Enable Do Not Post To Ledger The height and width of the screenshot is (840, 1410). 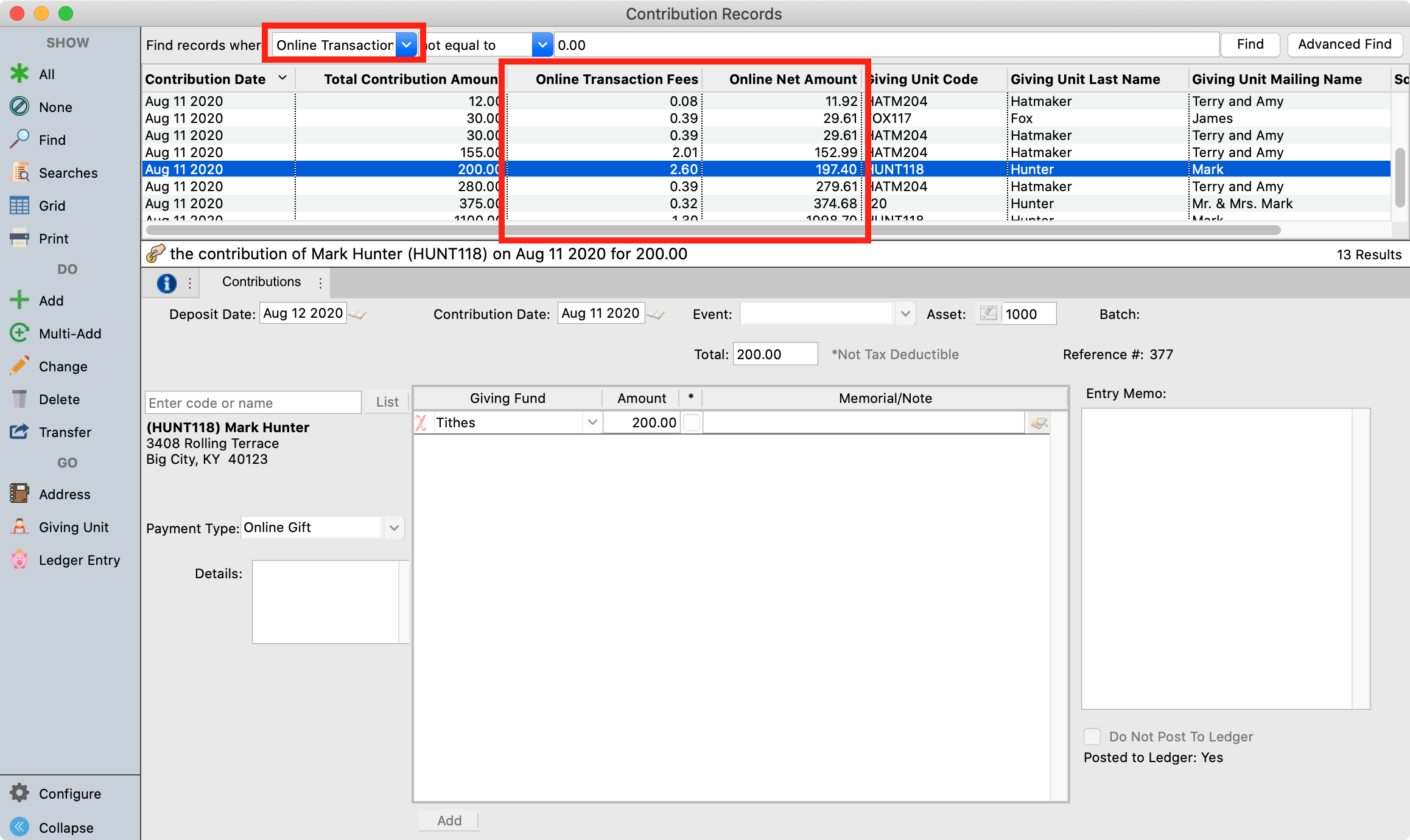pyautogui.click(x=1092, y=737)
